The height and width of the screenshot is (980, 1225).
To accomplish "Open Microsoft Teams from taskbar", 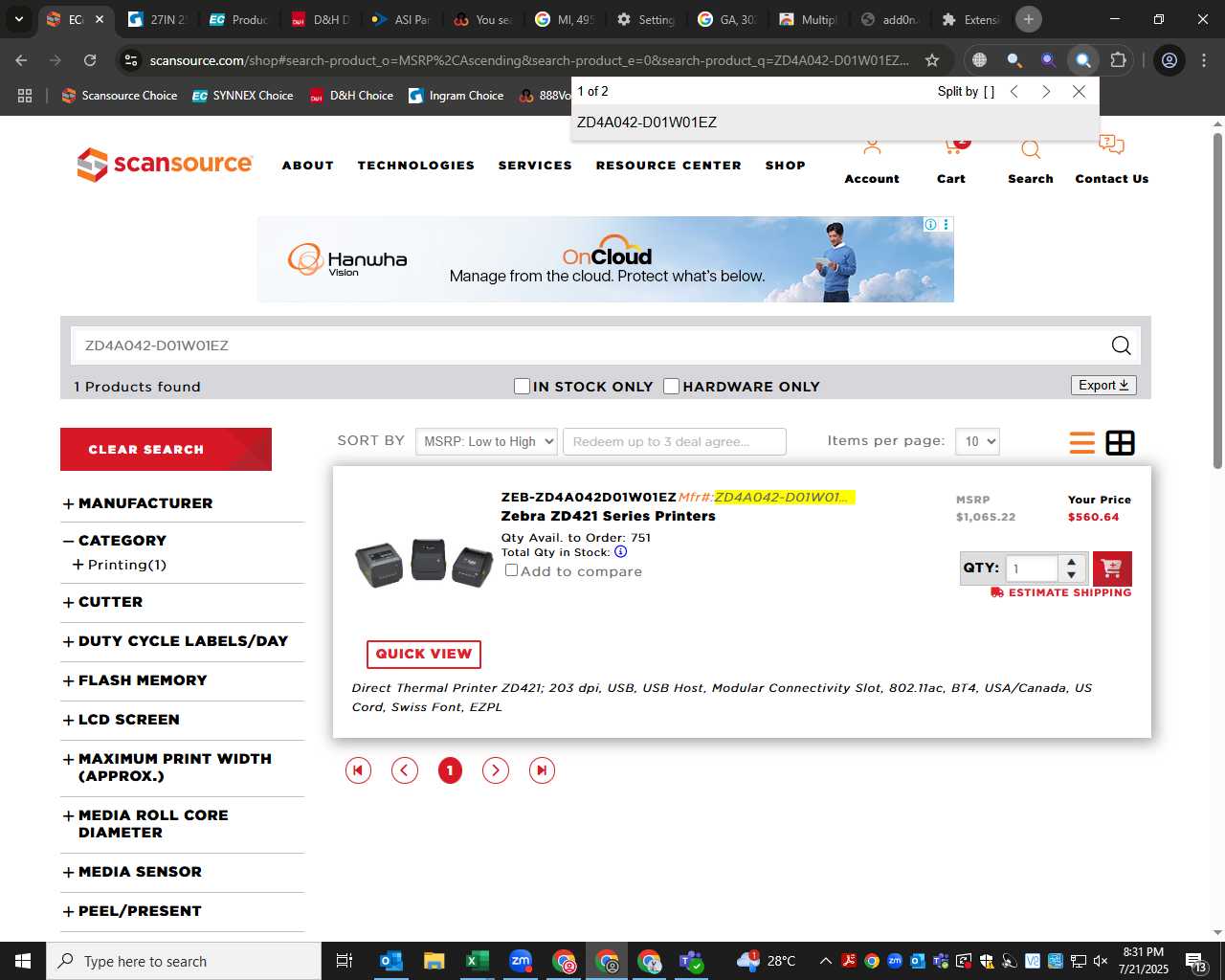I will coord(691,961).
